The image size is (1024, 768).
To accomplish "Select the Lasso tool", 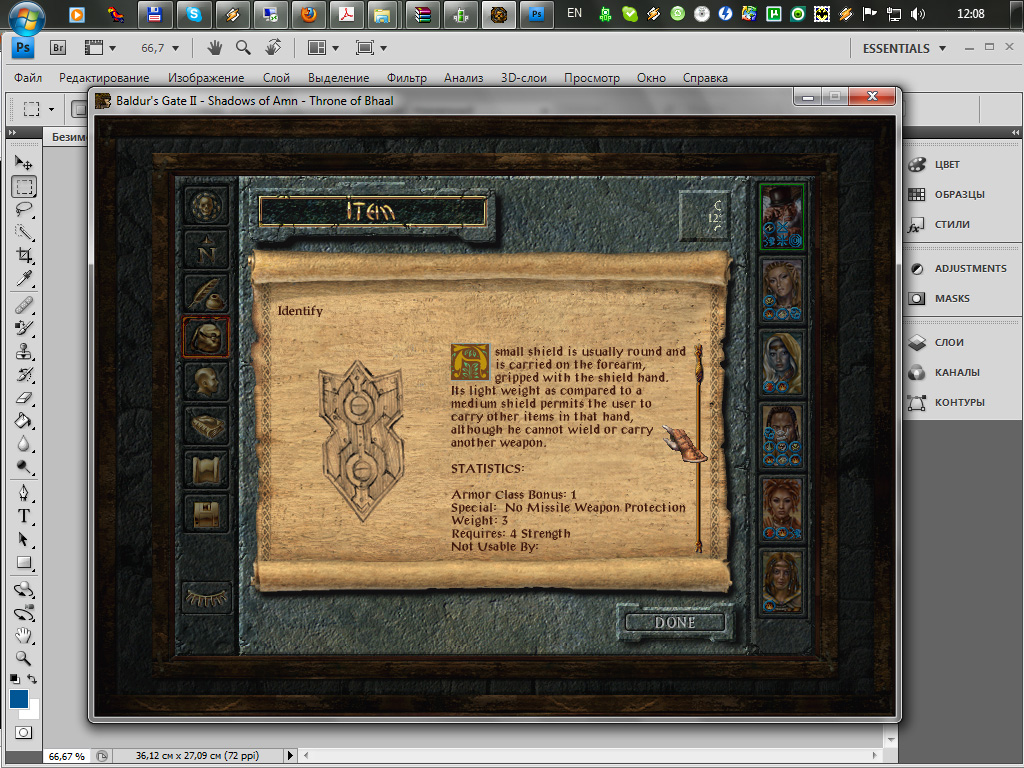I will click(x=24, y=210).
